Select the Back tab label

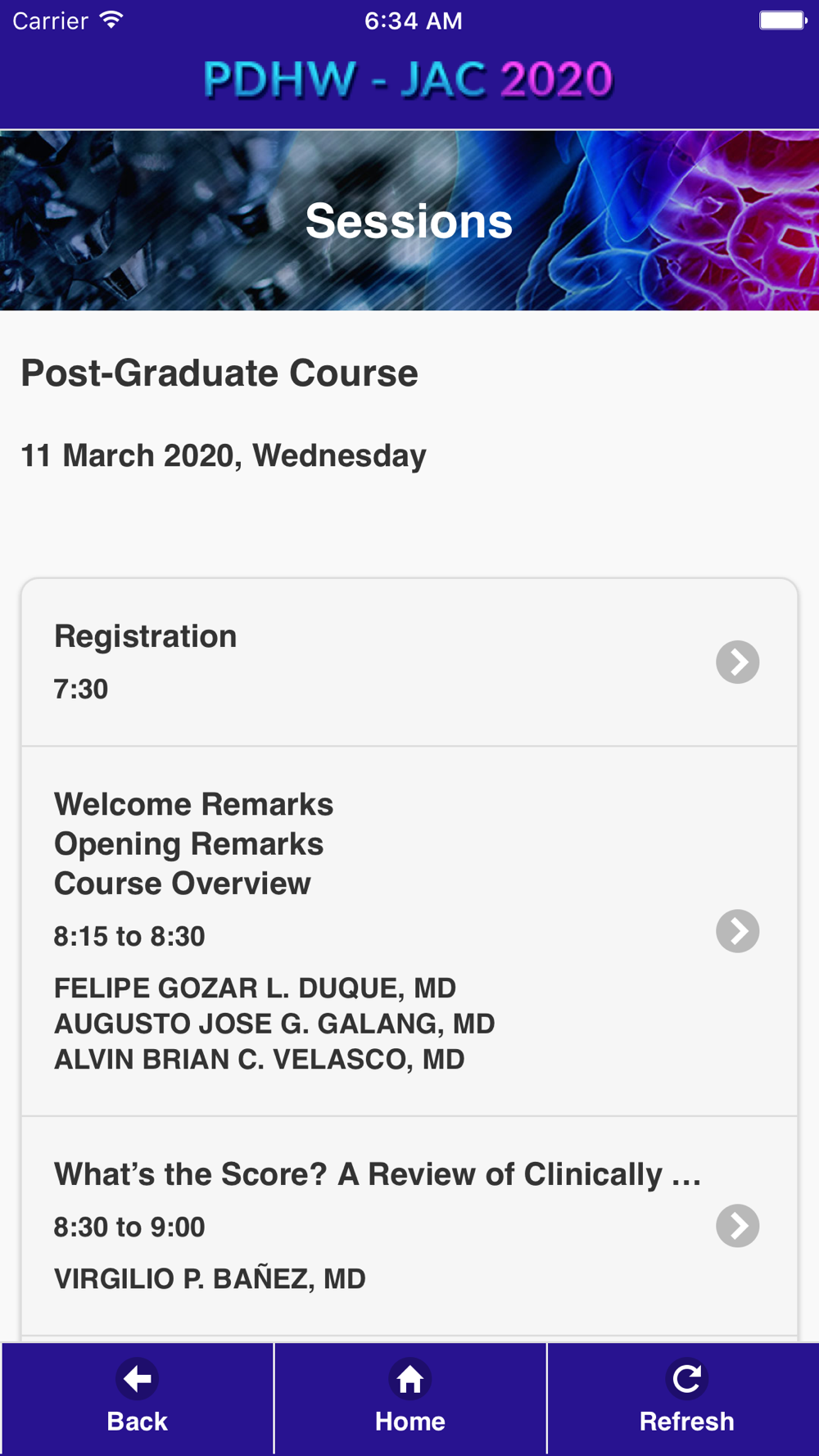point(137,1421)
